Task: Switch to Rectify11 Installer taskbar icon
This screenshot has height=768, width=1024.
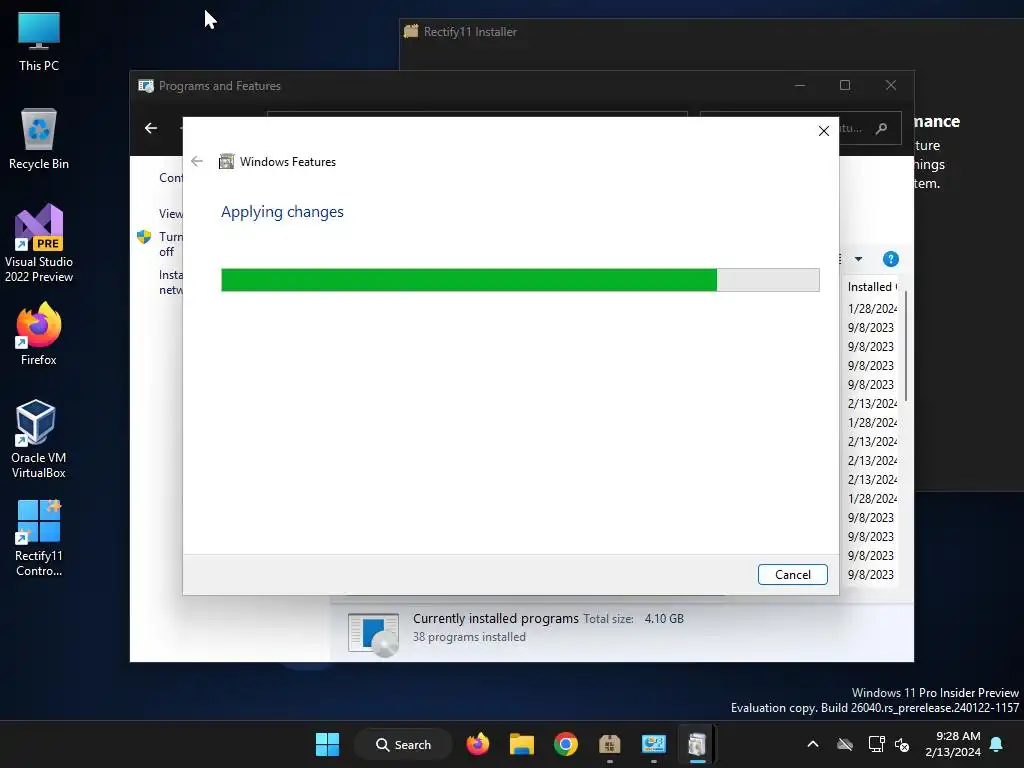Action: pyautogui.click(x=609, y=744)
